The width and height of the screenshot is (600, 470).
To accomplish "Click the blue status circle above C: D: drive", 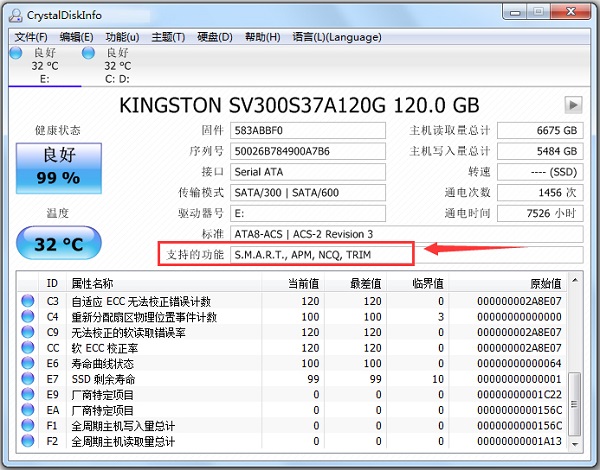I will pyautogui.click(x=88, y=53).
